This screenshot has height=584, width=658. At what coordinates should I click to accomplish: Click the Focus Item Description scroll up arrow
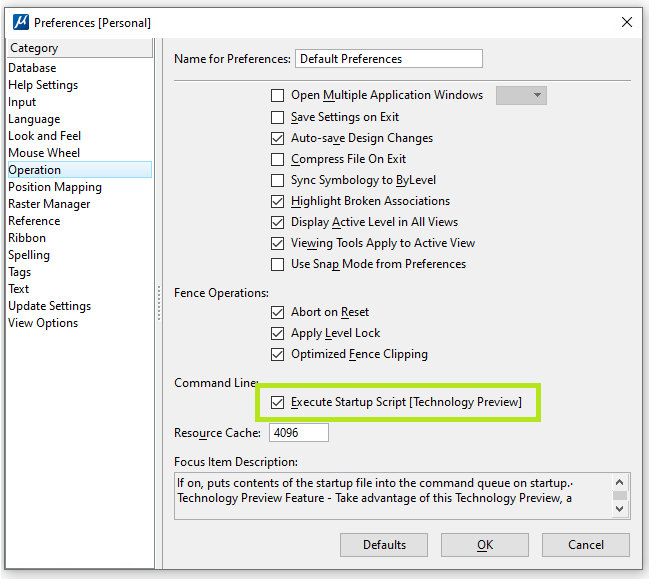click(620, 482)
